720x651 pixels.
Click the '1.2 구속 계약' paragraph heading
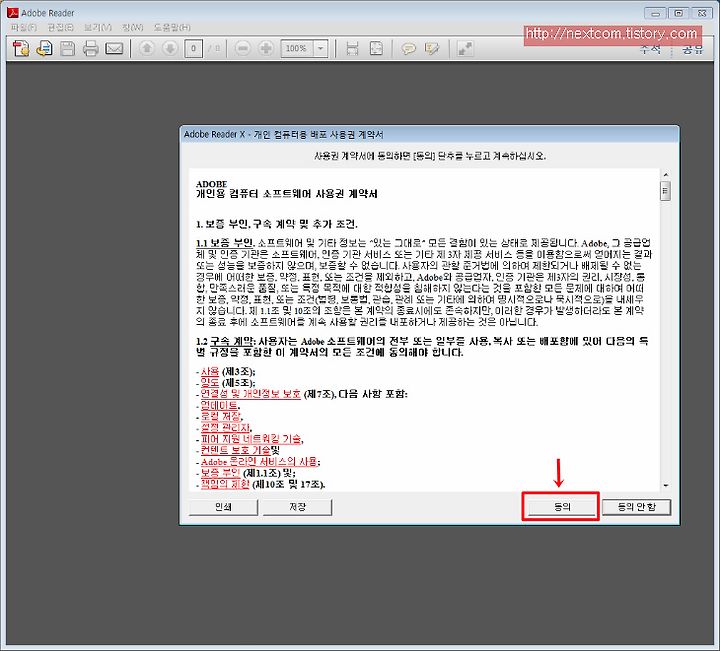(x=225, y=341)
